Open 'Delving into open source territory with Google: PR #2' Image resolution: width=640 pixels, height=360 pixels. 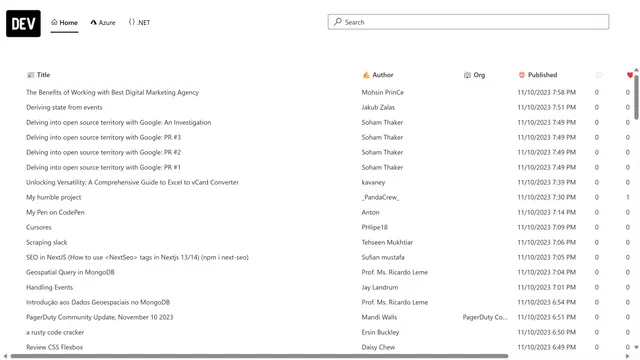coord(103,152)
